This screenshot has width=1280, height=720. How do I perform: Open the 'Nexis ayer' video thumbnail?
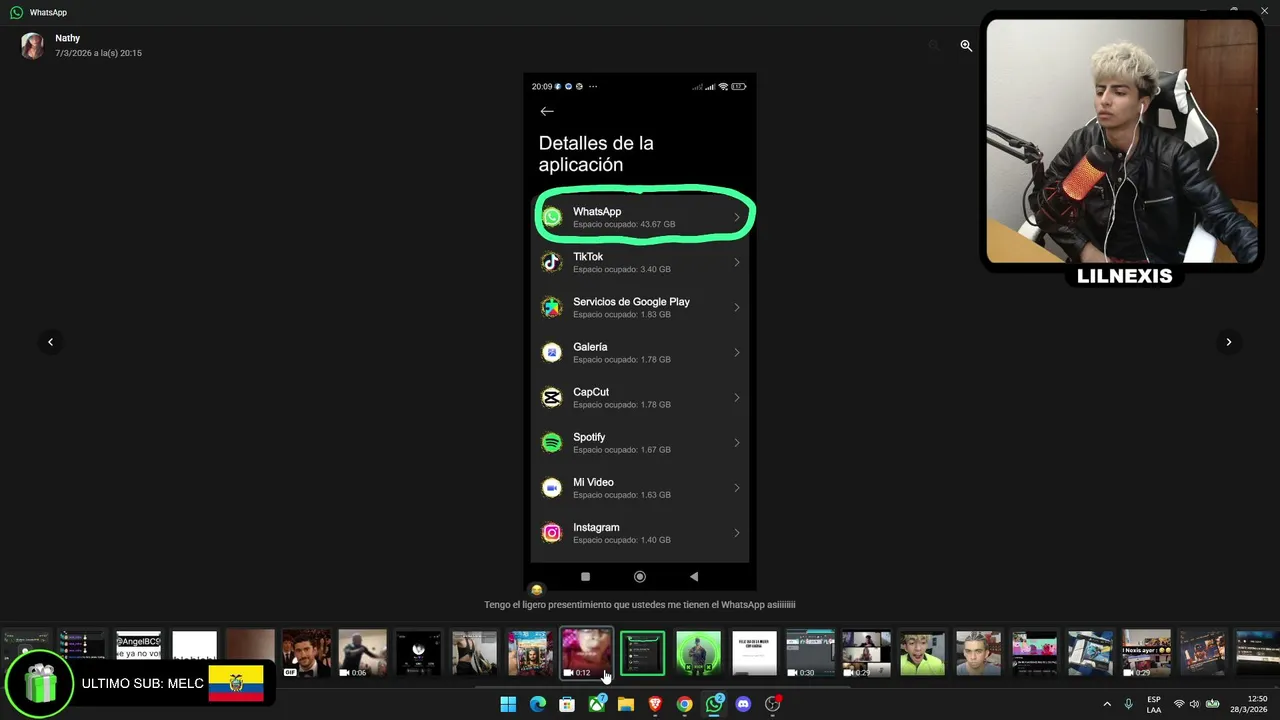pyautogui.click(x=1146, y=653)
